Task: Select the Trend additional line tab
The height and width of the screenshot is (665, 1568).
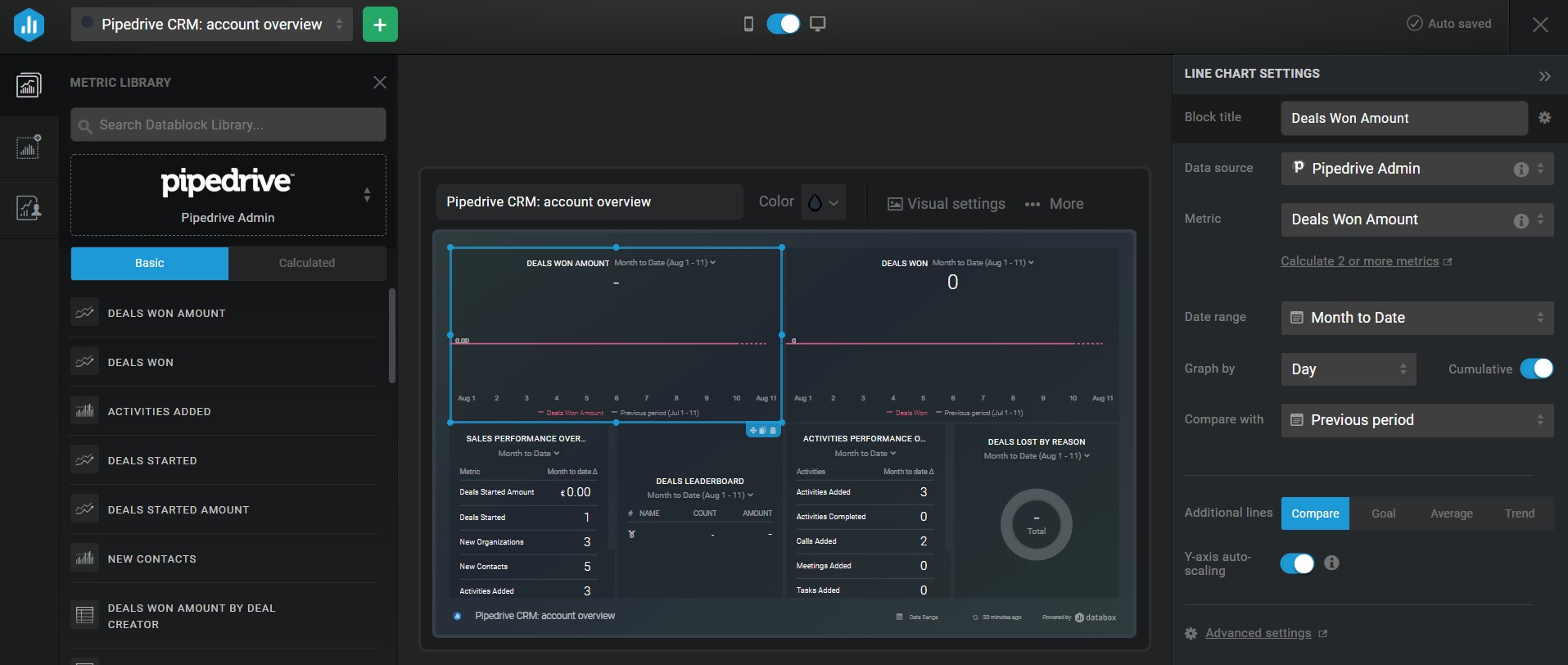Action: (1520, 513)
